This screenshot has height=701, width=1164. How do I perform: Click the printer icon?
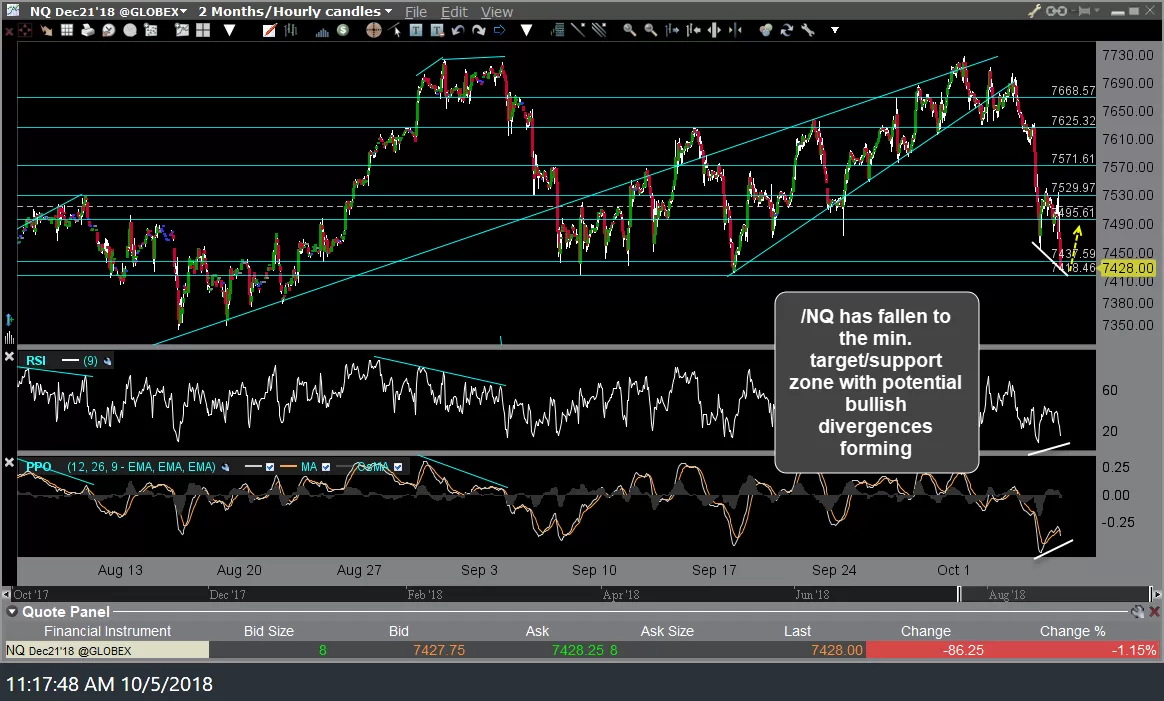[x=88, y=30]
